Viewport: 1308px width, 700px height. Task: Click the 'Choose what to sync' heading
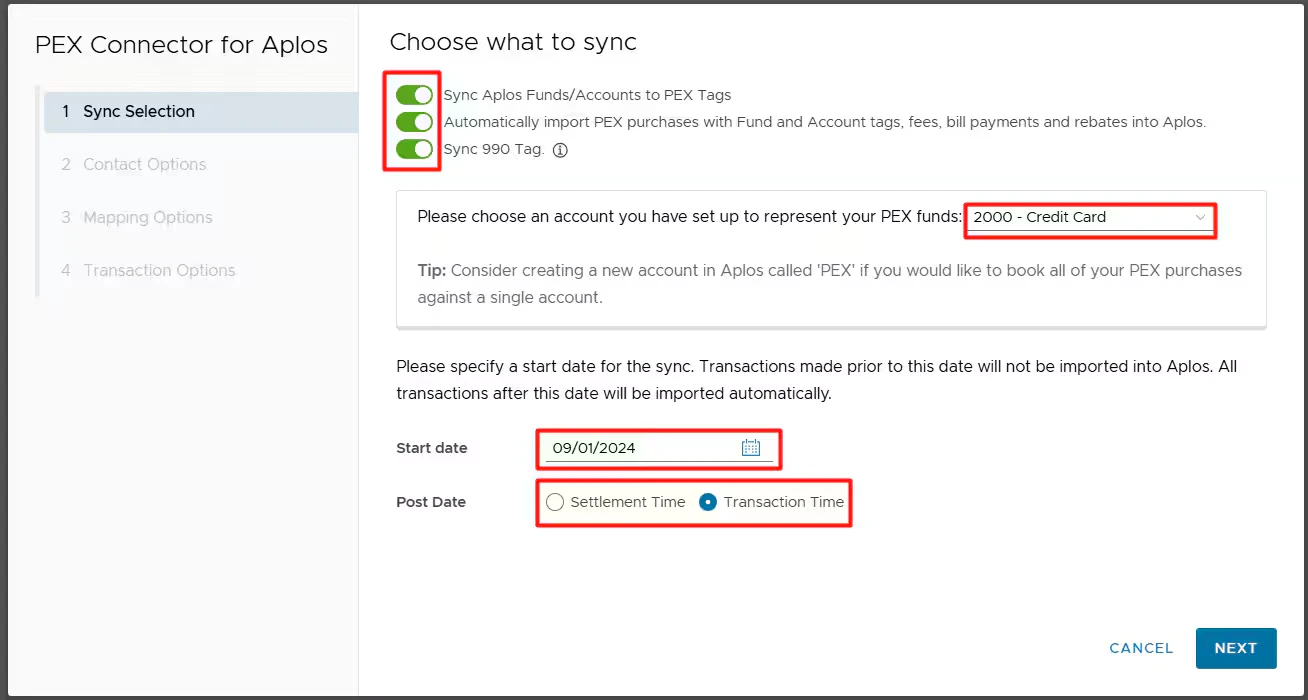[513, 42]
